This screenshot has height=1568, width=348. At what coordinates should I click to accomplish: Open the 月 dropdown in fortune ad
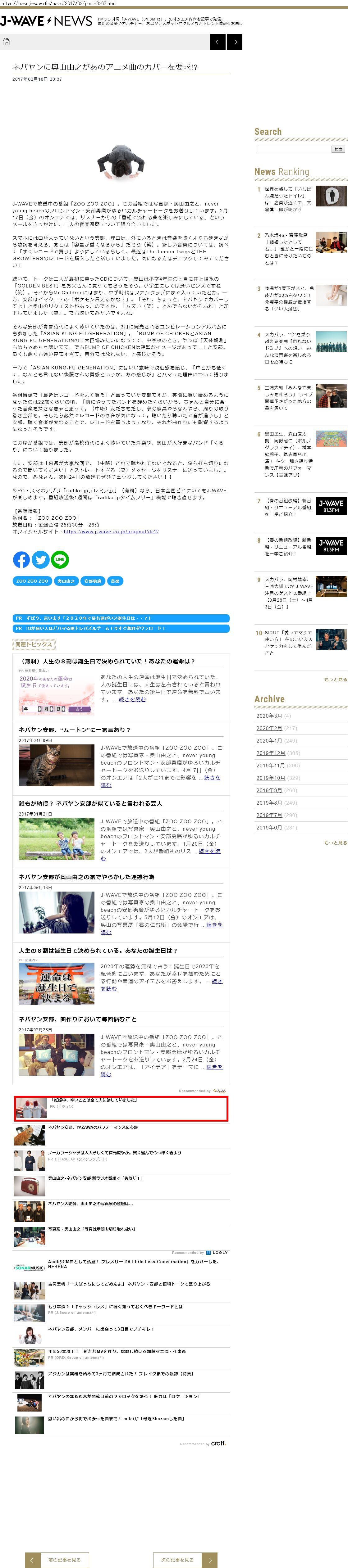click(x=47, y=709)
